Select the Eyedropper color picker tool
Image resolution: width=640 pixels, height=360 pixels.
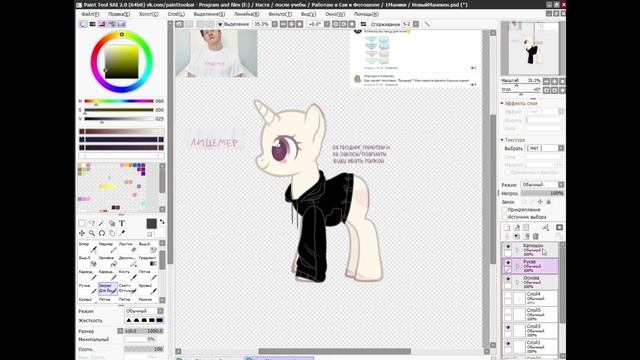(122, 233)
